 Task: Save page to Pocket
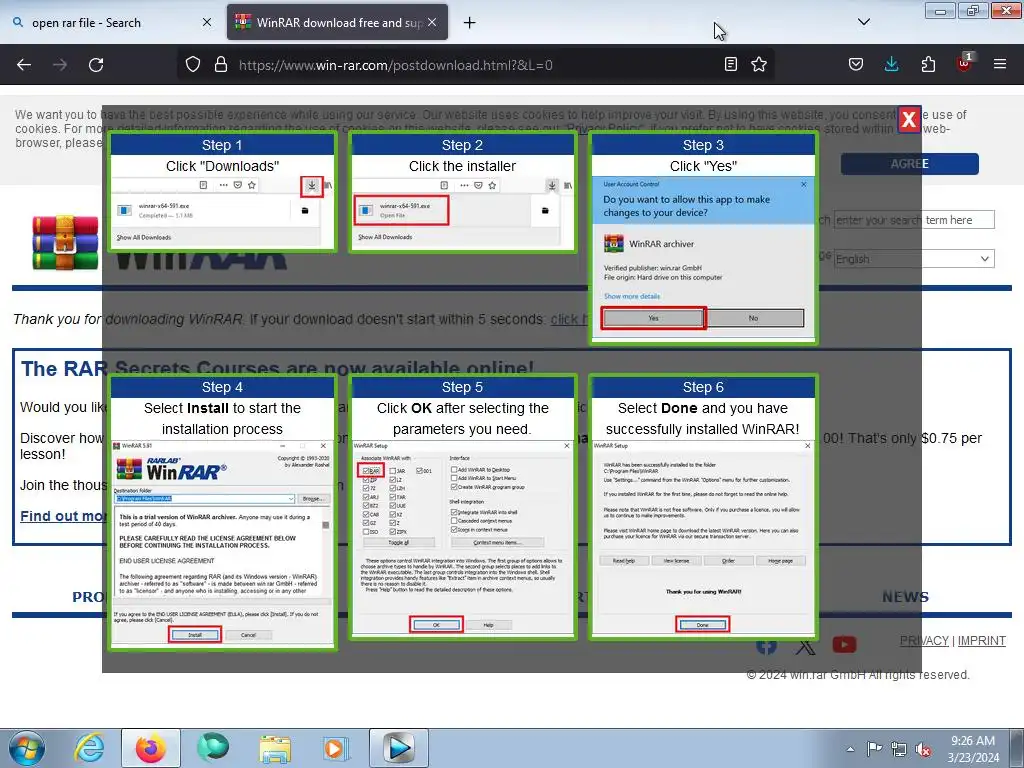(x=856, y=64)
